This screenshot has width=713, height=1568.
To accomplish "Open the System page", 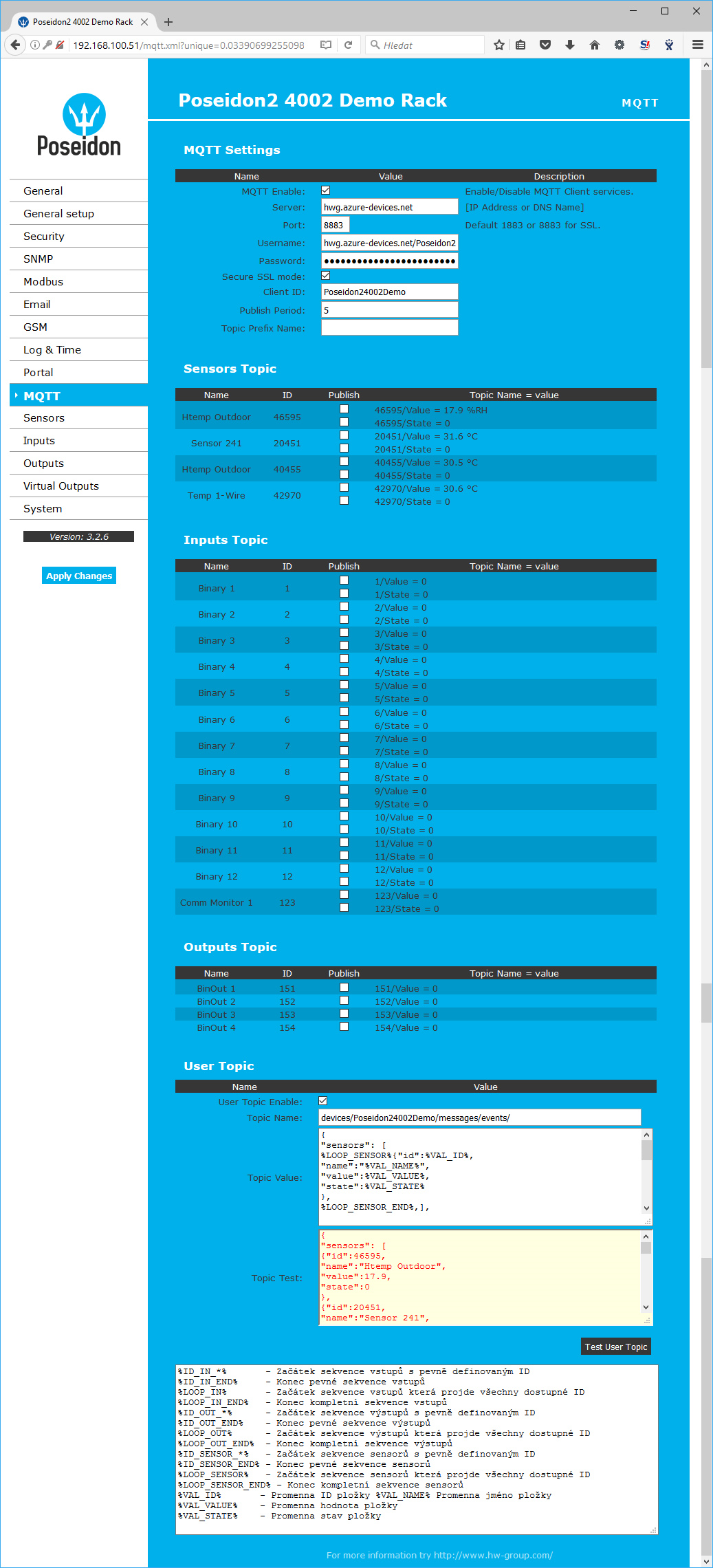I will [78, 508].
